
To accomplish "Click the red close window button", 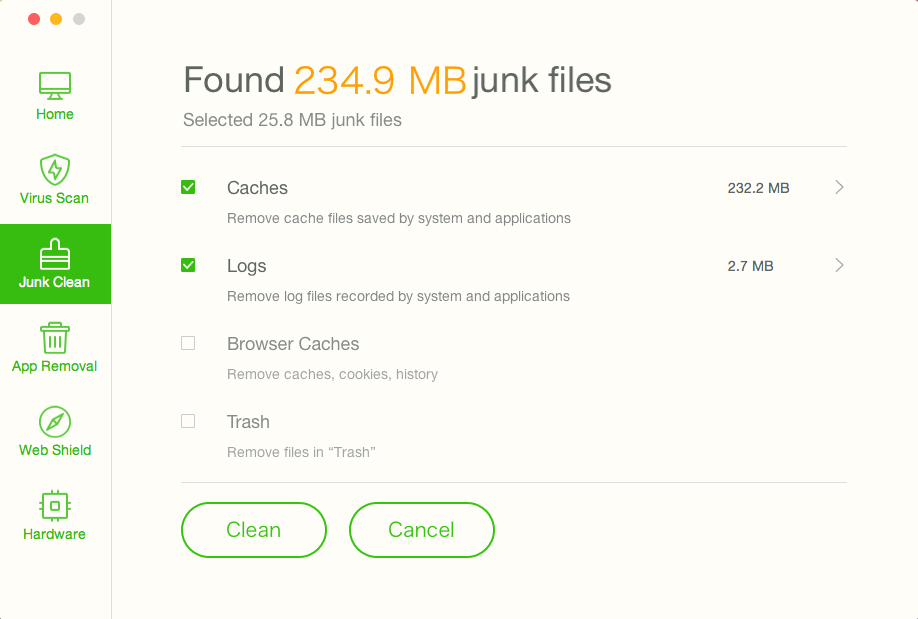I will [x=34, y=19].
